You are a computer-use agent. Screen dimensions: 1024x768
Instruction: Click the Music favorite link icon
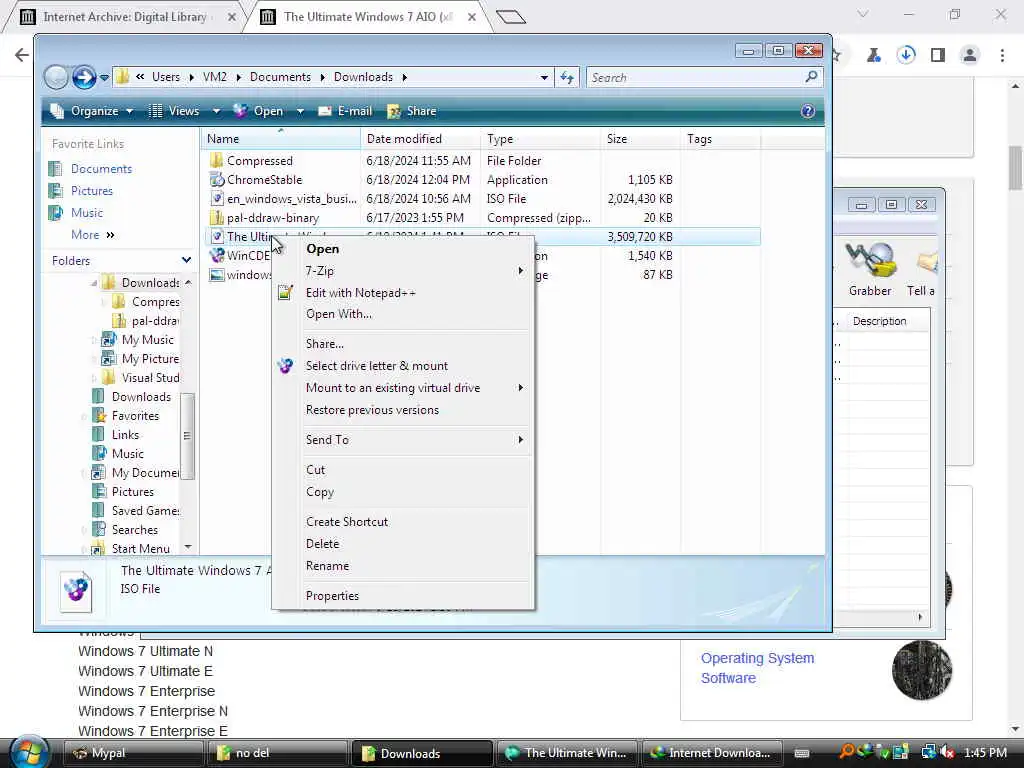pyautogui.click(x=56, y=213)
